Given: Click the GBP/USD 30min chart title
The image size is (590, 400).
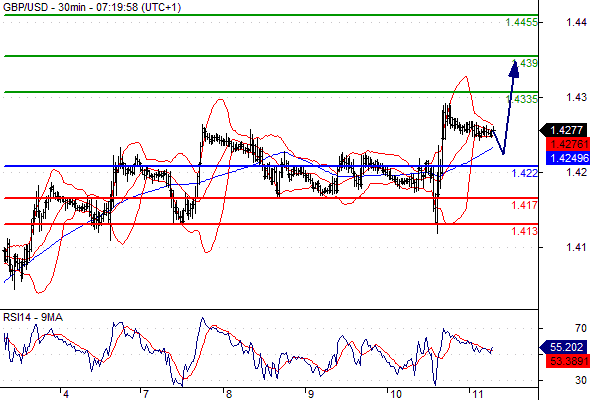Looking at the screenshot, I should tap(92, 7).
